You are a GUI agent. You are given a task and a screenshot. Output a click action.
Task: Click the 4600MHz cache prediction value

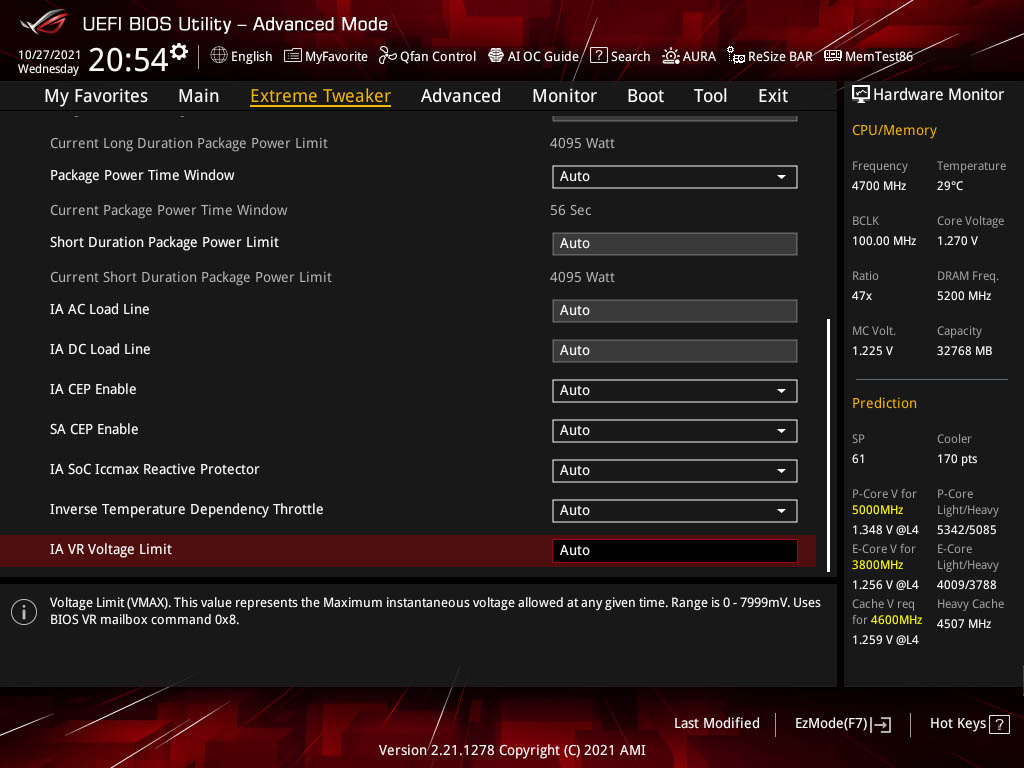[x=896, y=620]
